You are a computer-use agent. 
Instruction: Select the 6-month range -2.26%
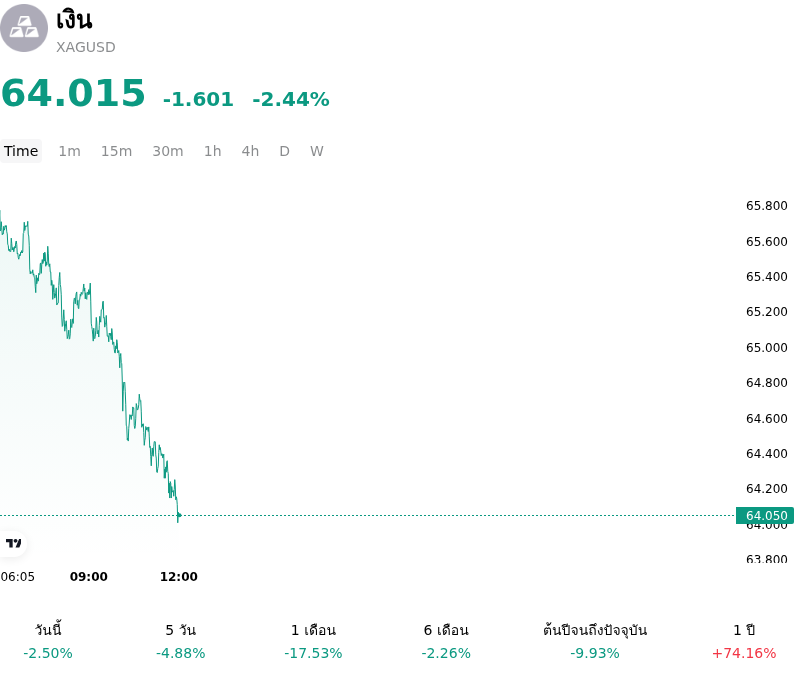coord(446,641)
